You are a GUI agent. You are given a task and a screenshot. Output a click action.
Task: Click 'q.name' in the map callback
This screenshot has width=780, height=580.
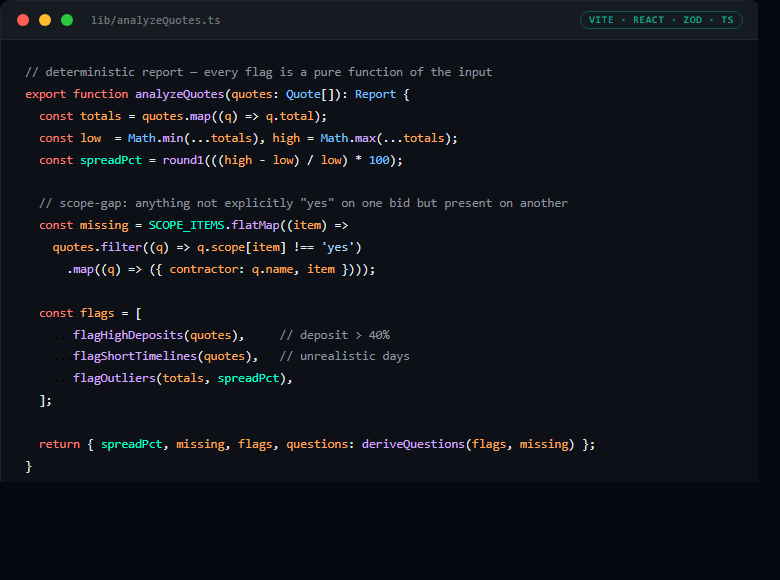point(272,269)
